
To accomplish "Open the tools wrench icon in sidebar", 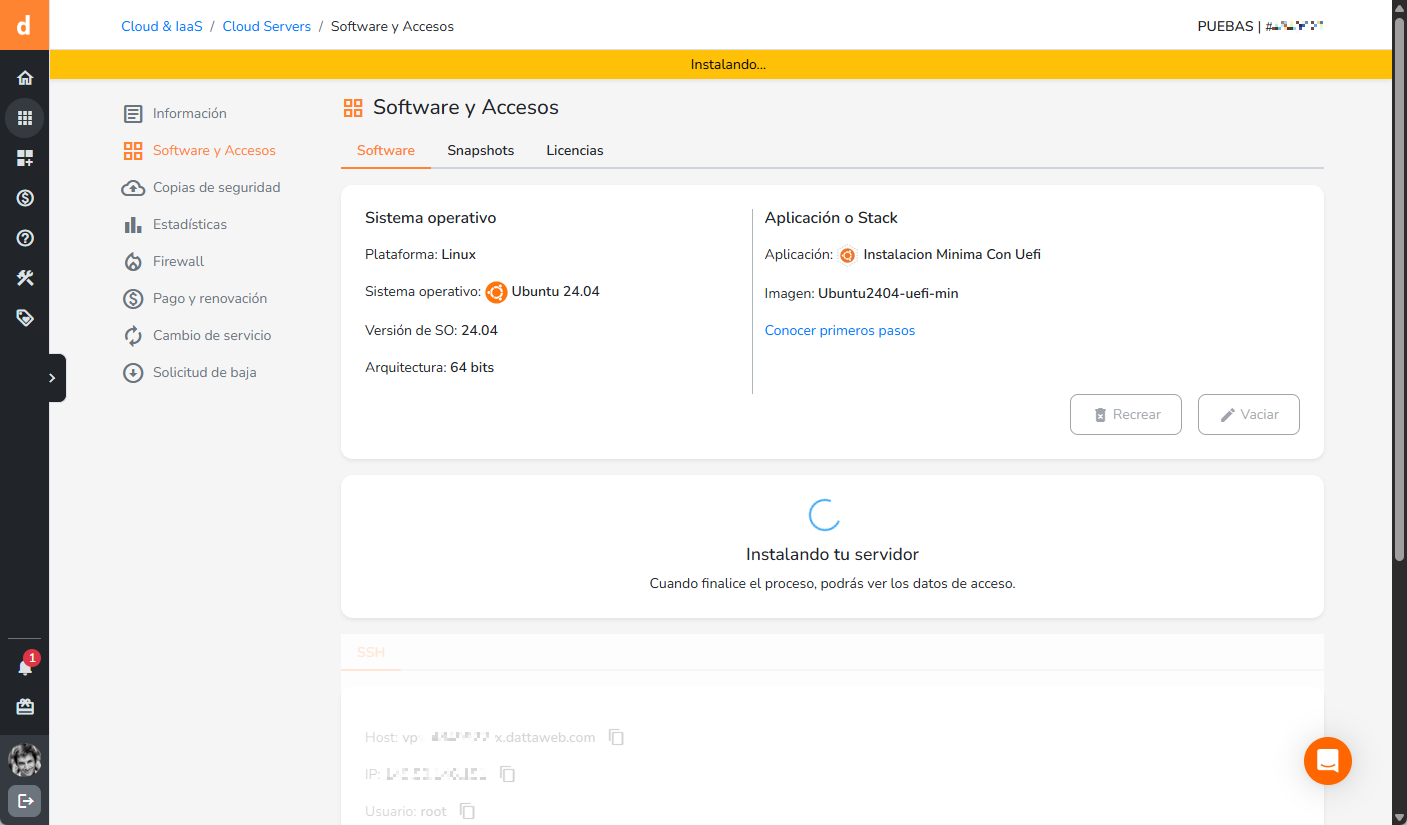I will tap(25, 278).
